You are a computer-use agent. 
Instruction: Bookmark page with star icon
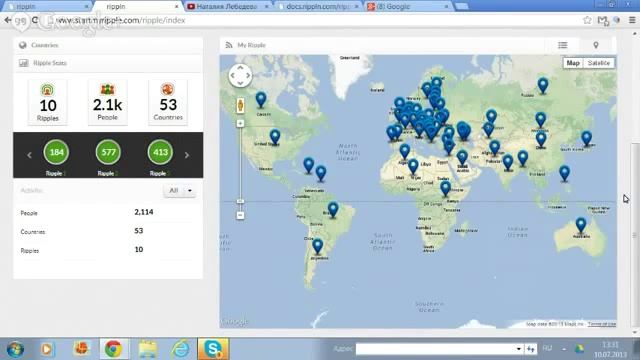point(587,20)
